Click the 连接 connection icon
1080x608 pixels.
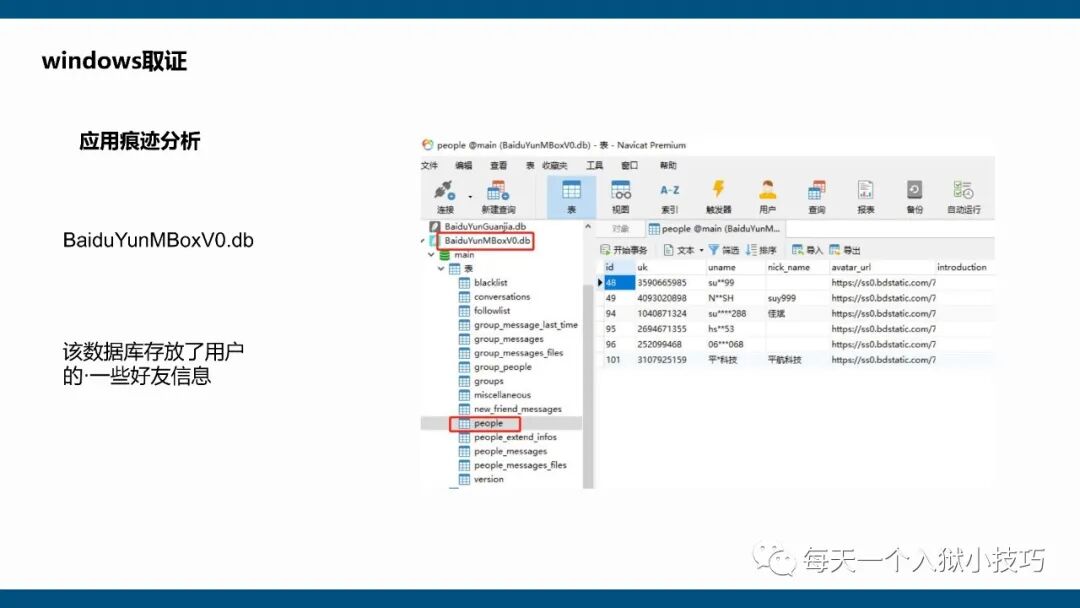click(444, 196)
